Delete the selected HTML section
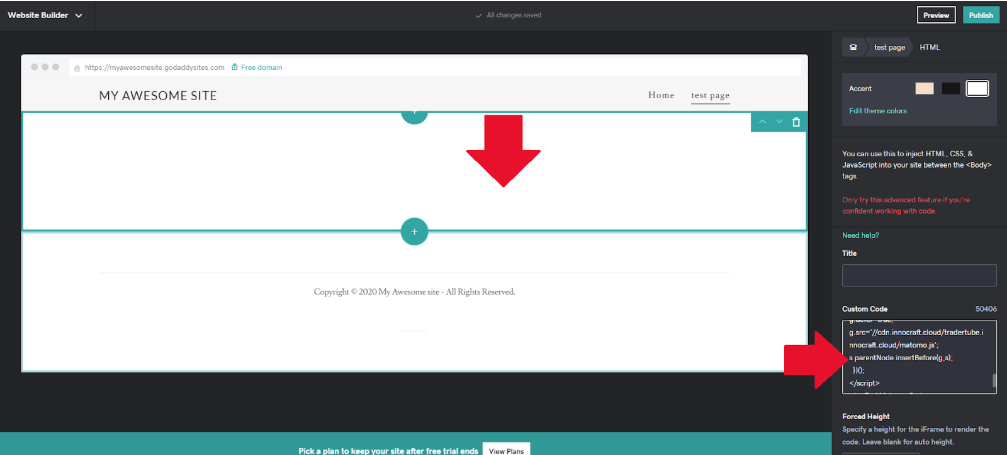This screenshot has width=1007, height=455. point(796,122)
